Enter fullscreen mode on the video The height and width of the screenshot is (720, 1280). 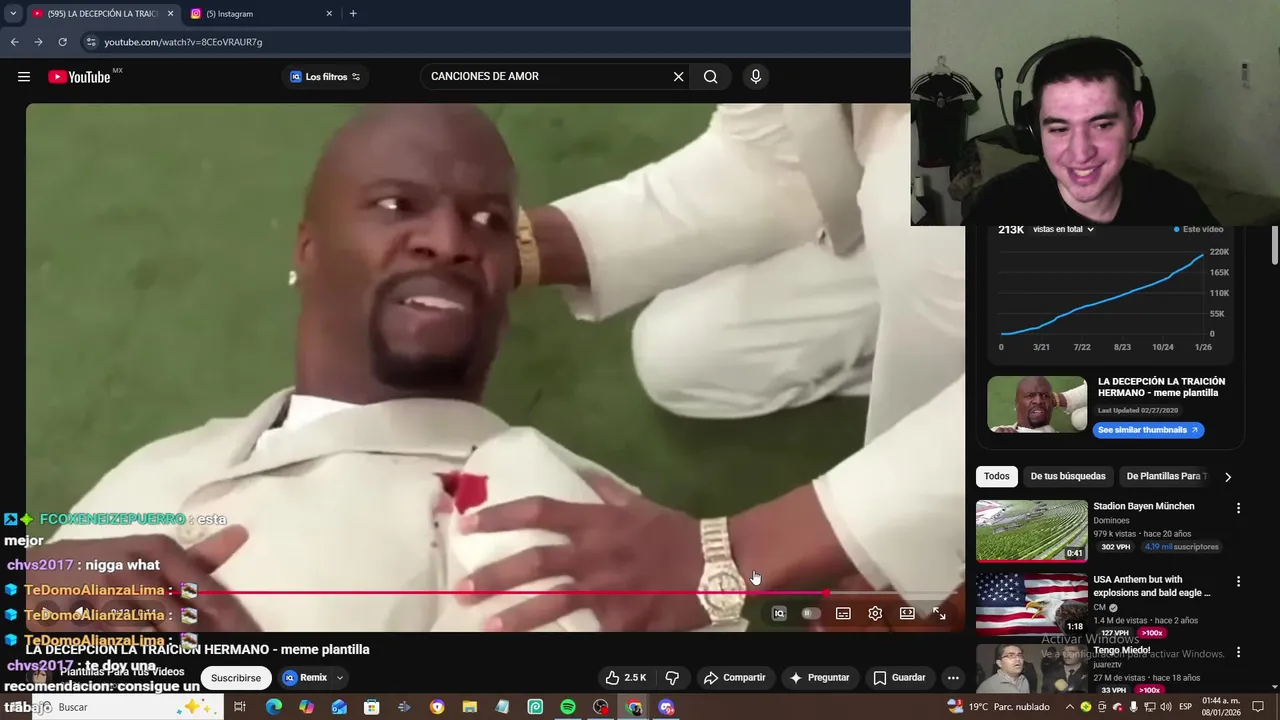click(x=939, y=613)
